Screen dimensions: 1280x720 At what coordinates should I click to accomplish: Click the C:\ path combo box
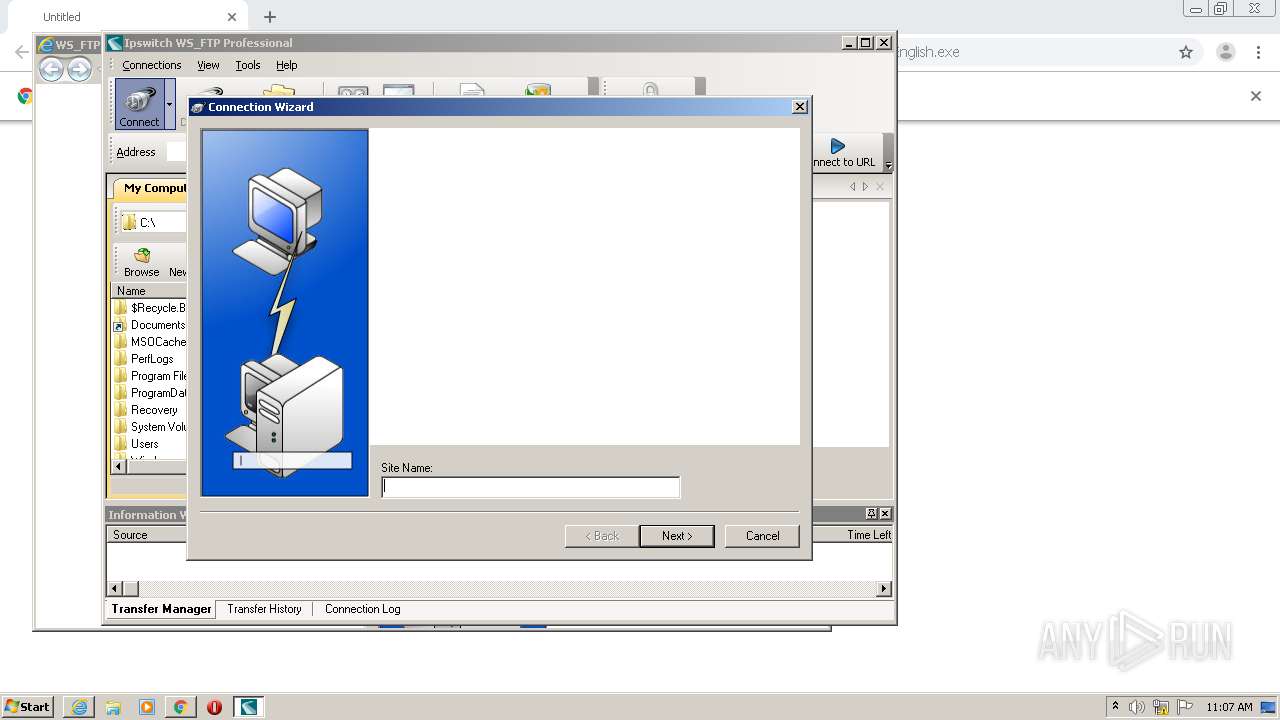click(x=152, y=222)
